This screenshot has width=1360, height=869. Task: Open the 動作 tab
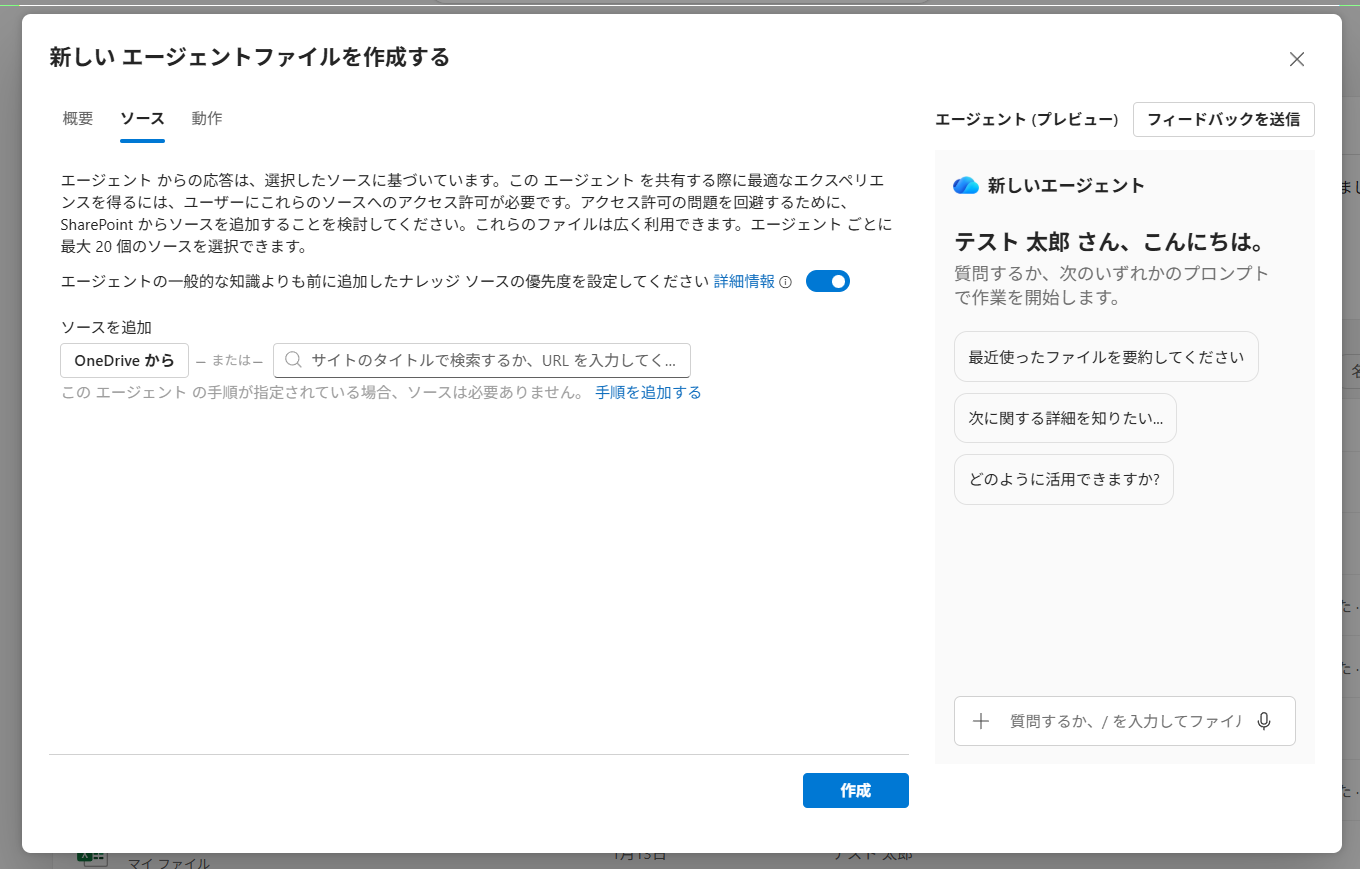[x=207, y=118]
